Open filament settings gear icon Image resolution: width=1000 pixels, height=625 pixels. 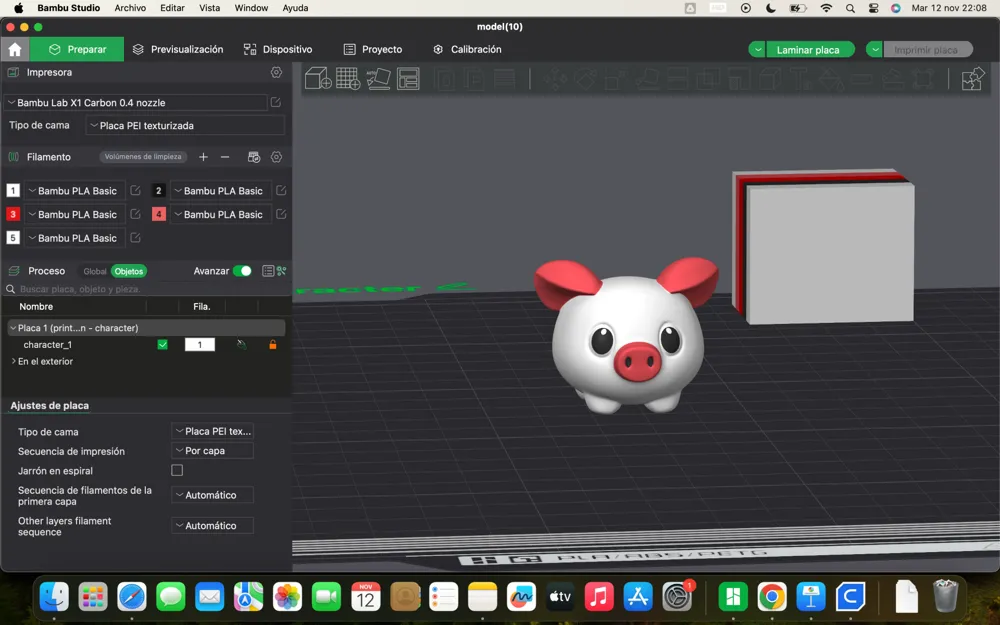[276, 157]
